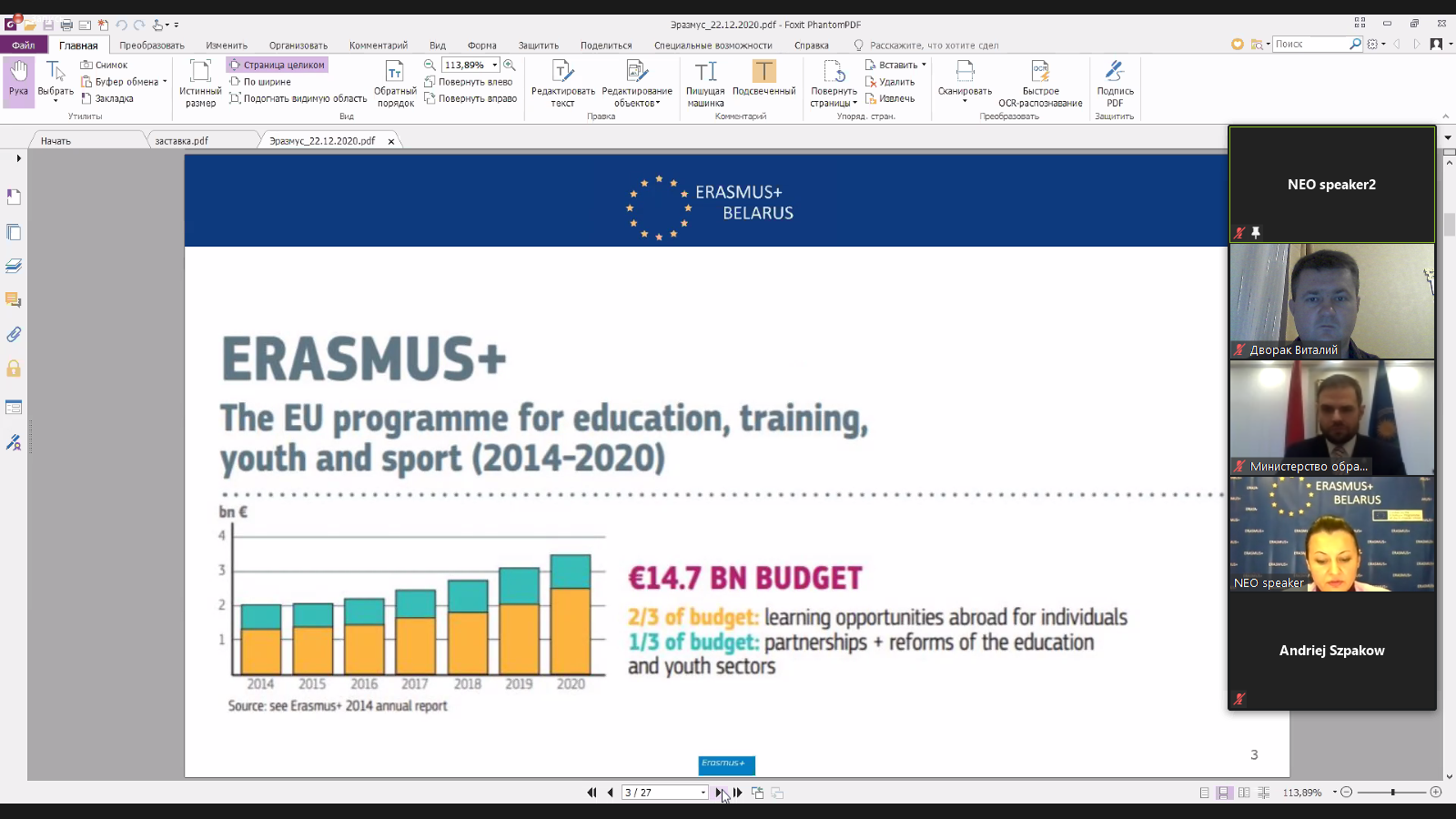Switch to the Защитить ribbon tab
The image size is (1456, 819).
pos(539,45)
